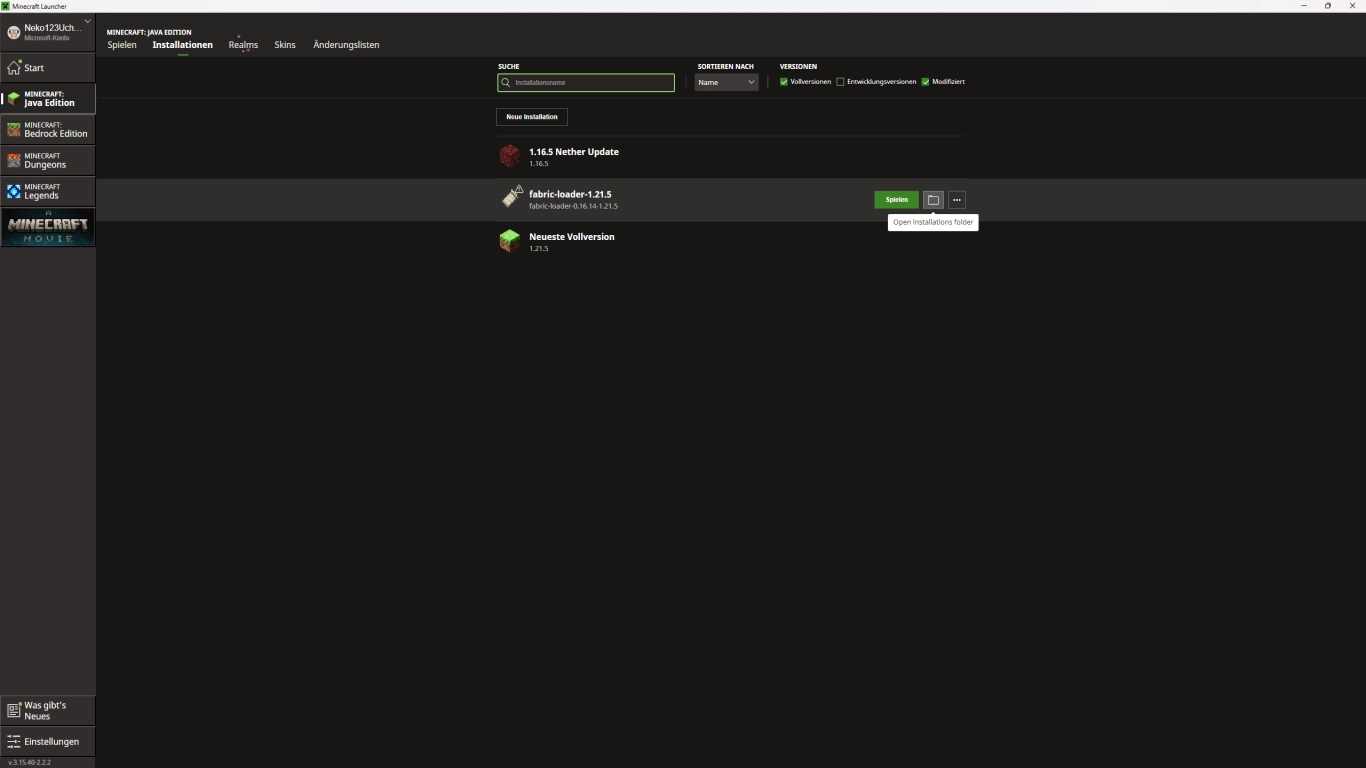Viewport: 1366px width, 768px height.
Task: Open installations folder for fabric-loader-1.21.5
Action: point(932,199)
